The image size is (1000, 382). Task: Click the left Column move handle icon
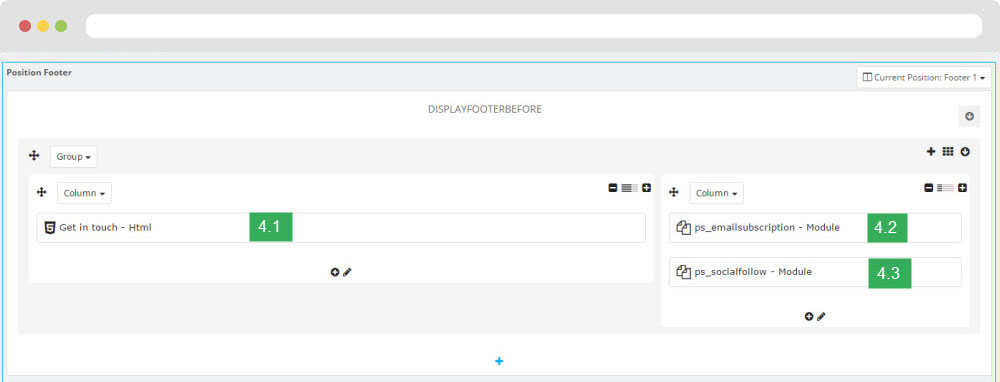pos(42,192)
